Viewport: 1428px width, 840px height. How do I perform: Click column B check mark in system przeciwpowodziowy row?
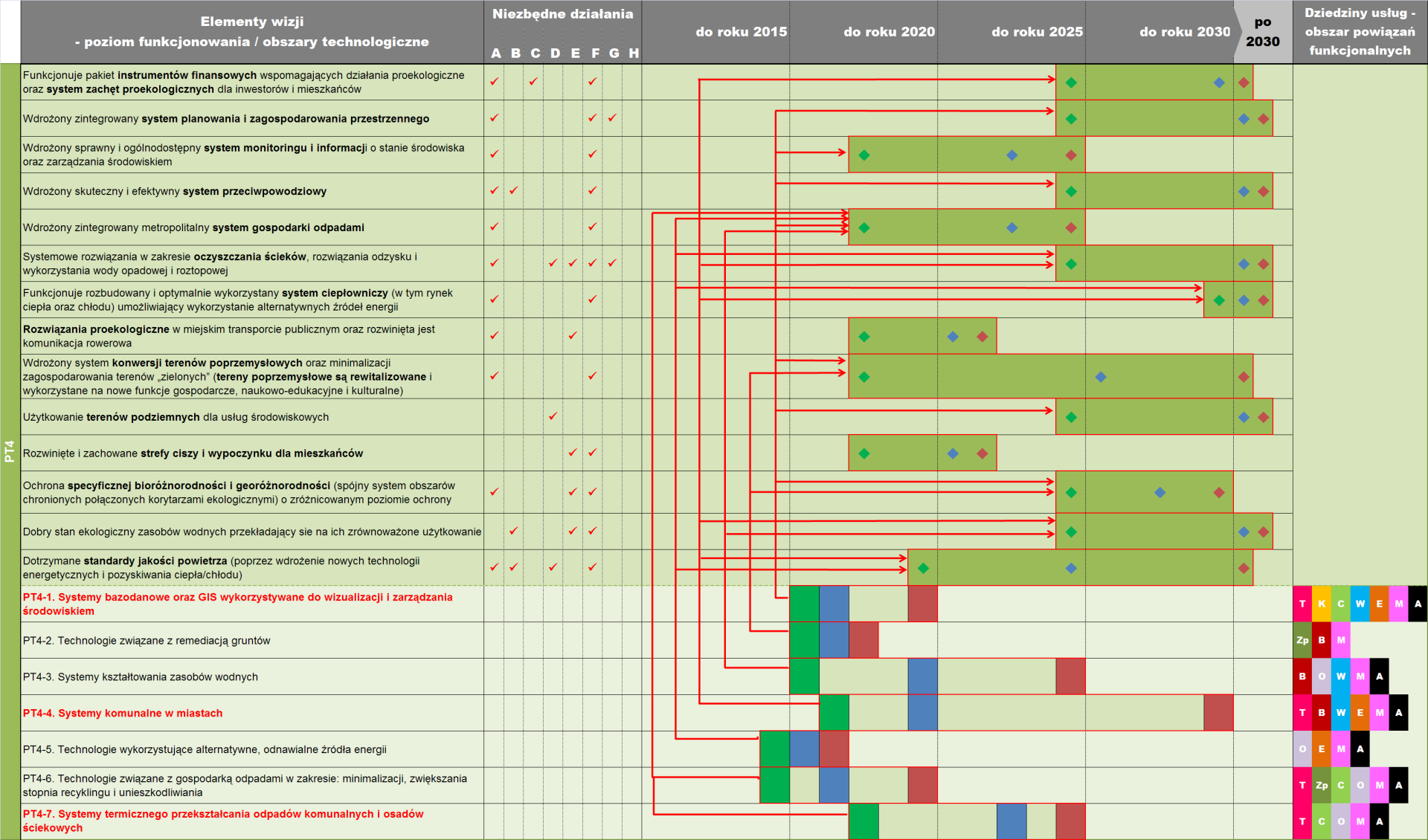[513, 190]
